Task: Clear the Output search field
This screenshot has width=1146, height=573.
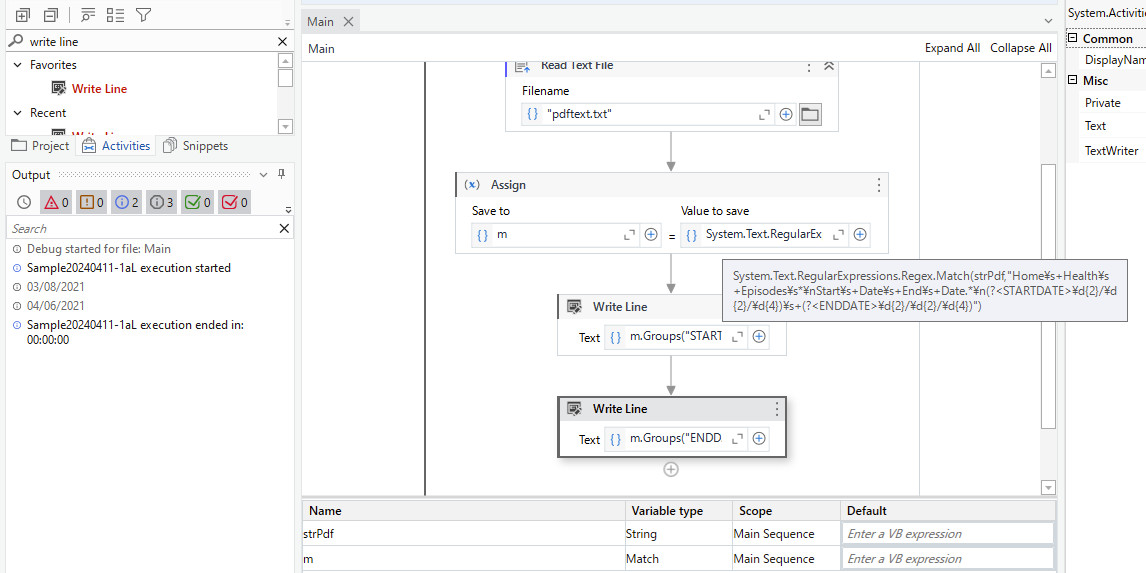Action: 284,229
